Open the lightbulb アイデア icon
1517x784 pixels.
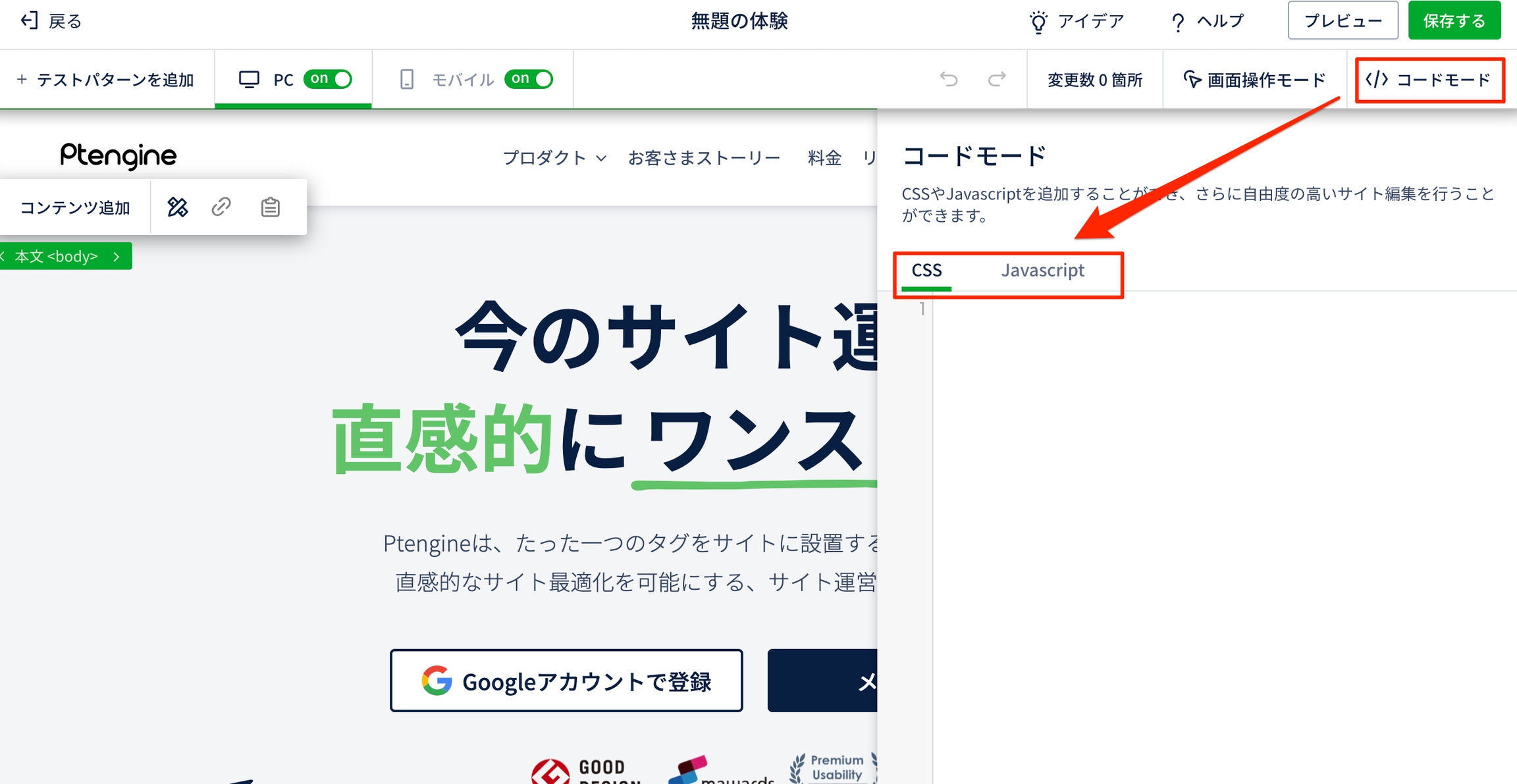click(x=1038, y=22)
